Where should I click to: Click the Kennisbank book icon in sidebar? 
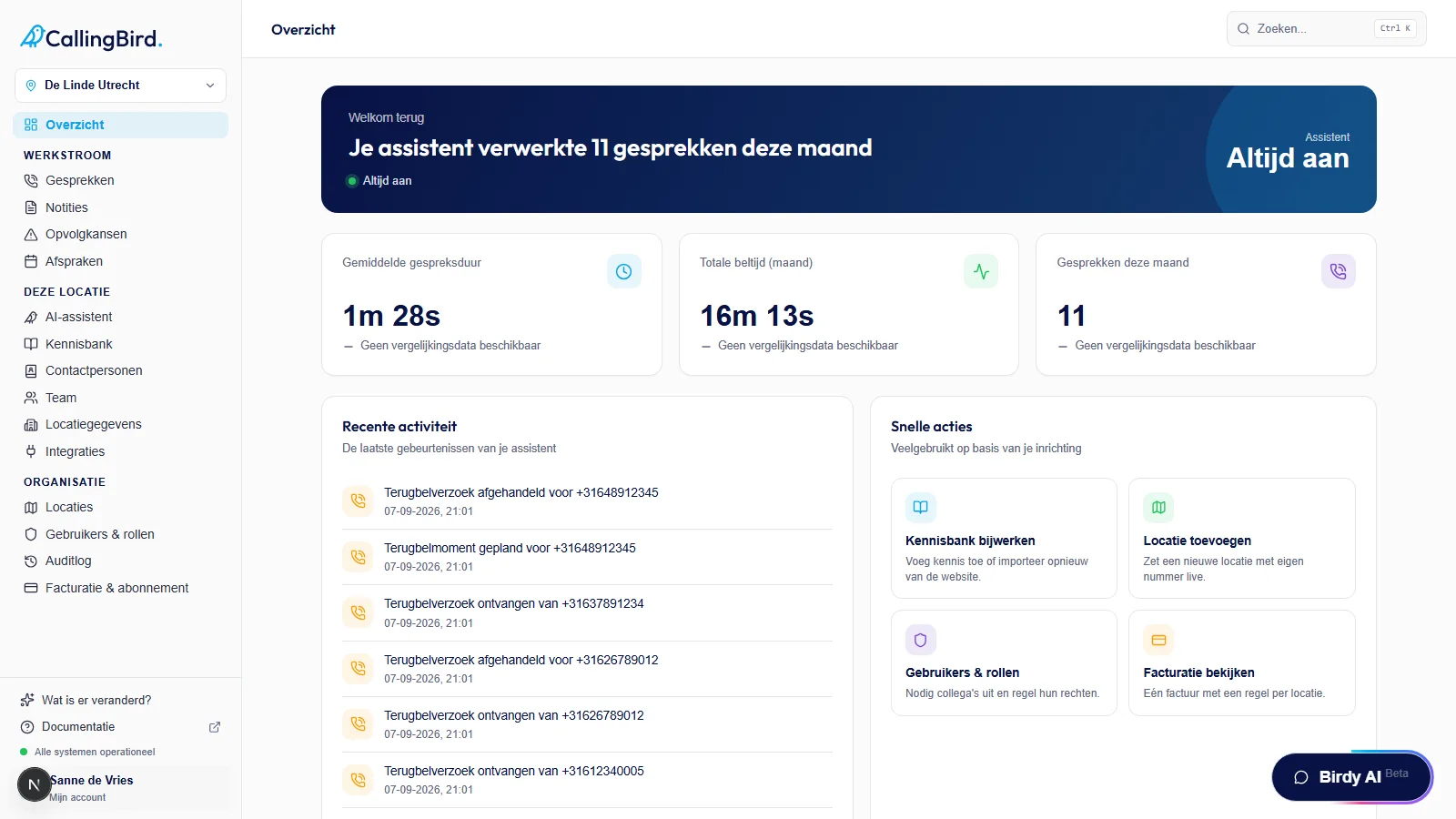pyautogui.click(x=31, y=344)
